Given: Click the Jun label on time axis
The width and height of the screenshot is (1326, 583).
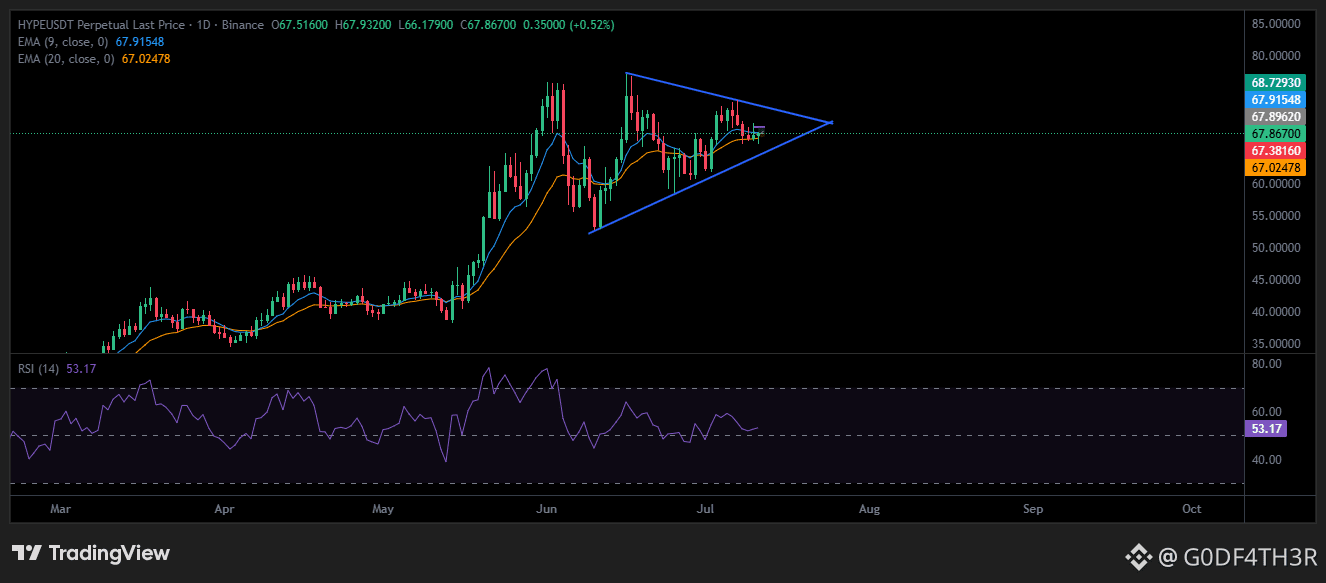Looking at the screenshot, I should tap(547, 509).
